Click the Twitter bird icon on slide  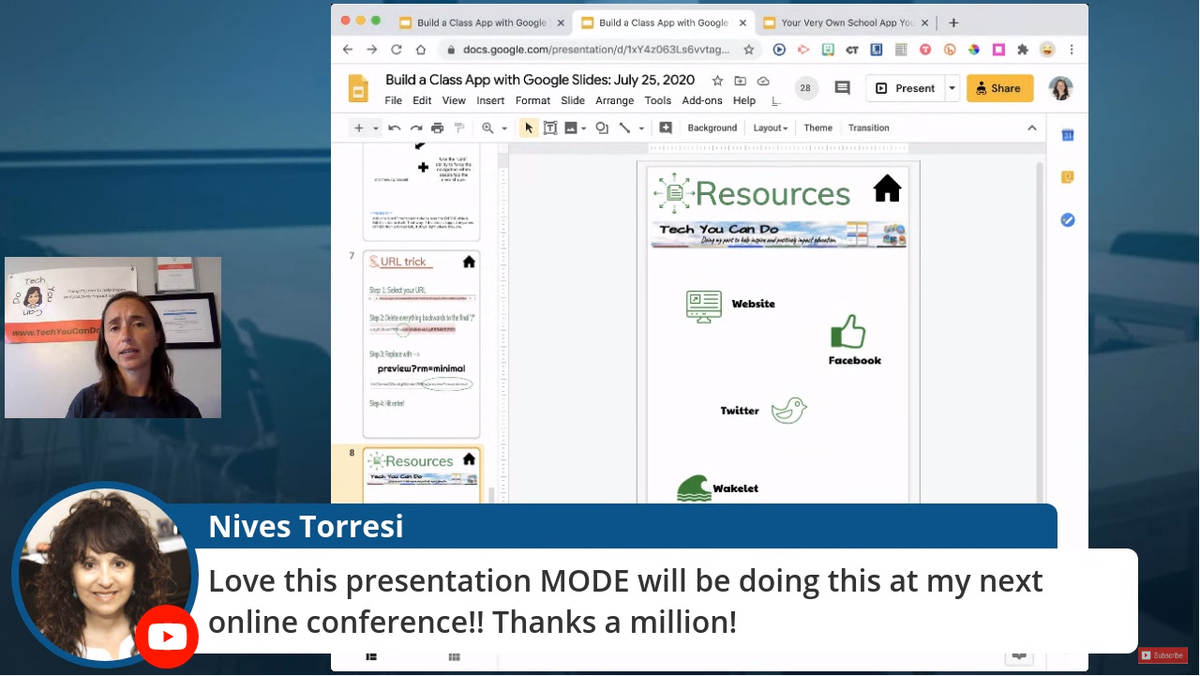tap(789, 409)
